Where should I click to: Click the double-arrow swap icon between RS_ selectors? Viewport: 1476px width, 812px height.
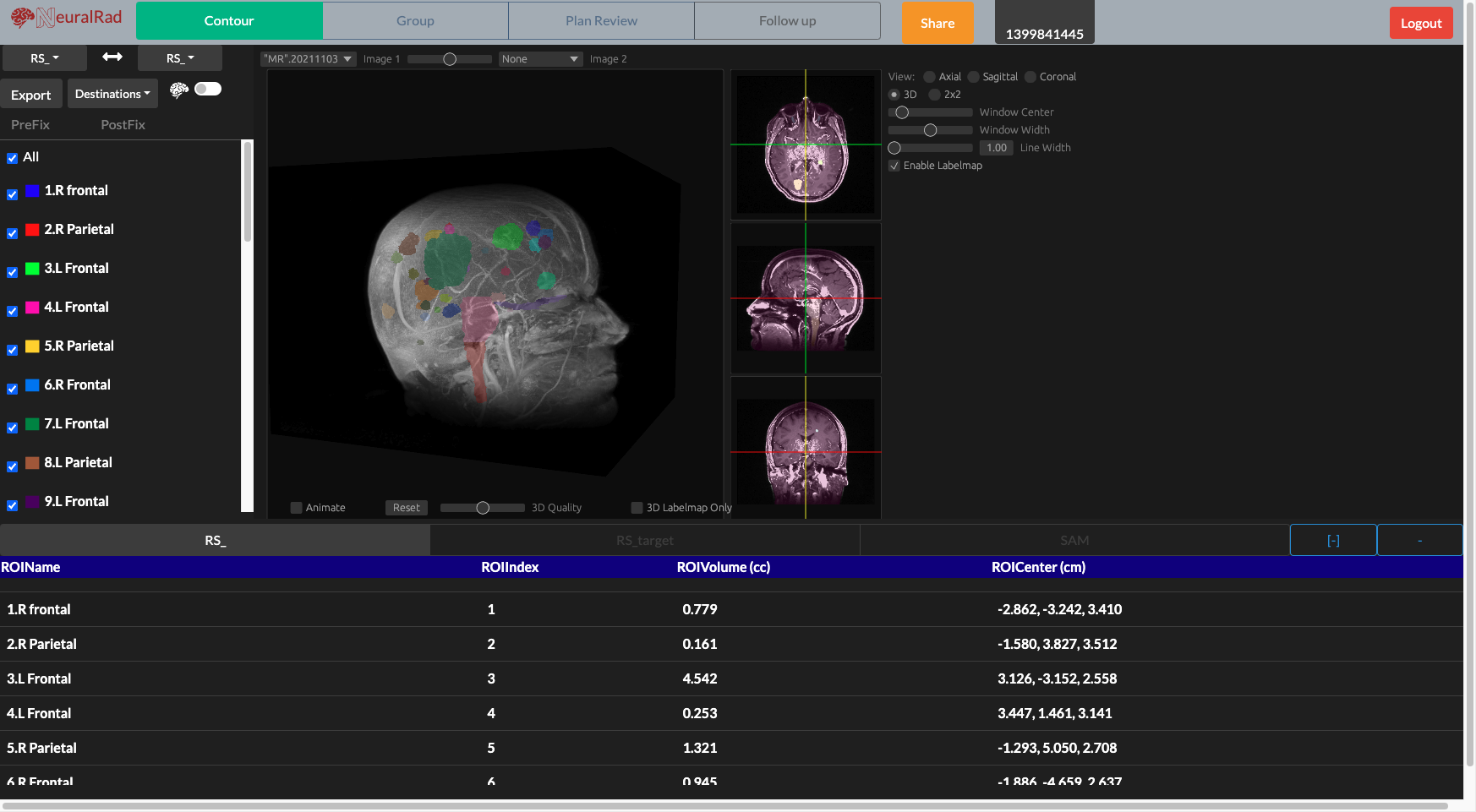[x=112, y=58]
